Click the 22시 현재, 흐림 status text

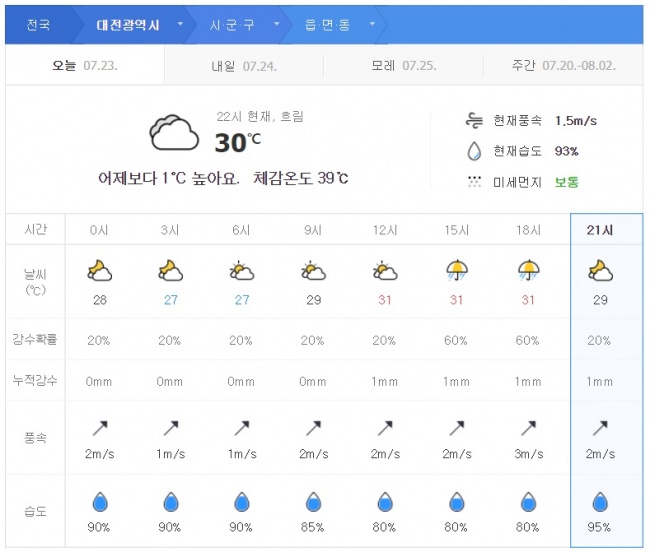pyautogui.click(x=260, y=116)
